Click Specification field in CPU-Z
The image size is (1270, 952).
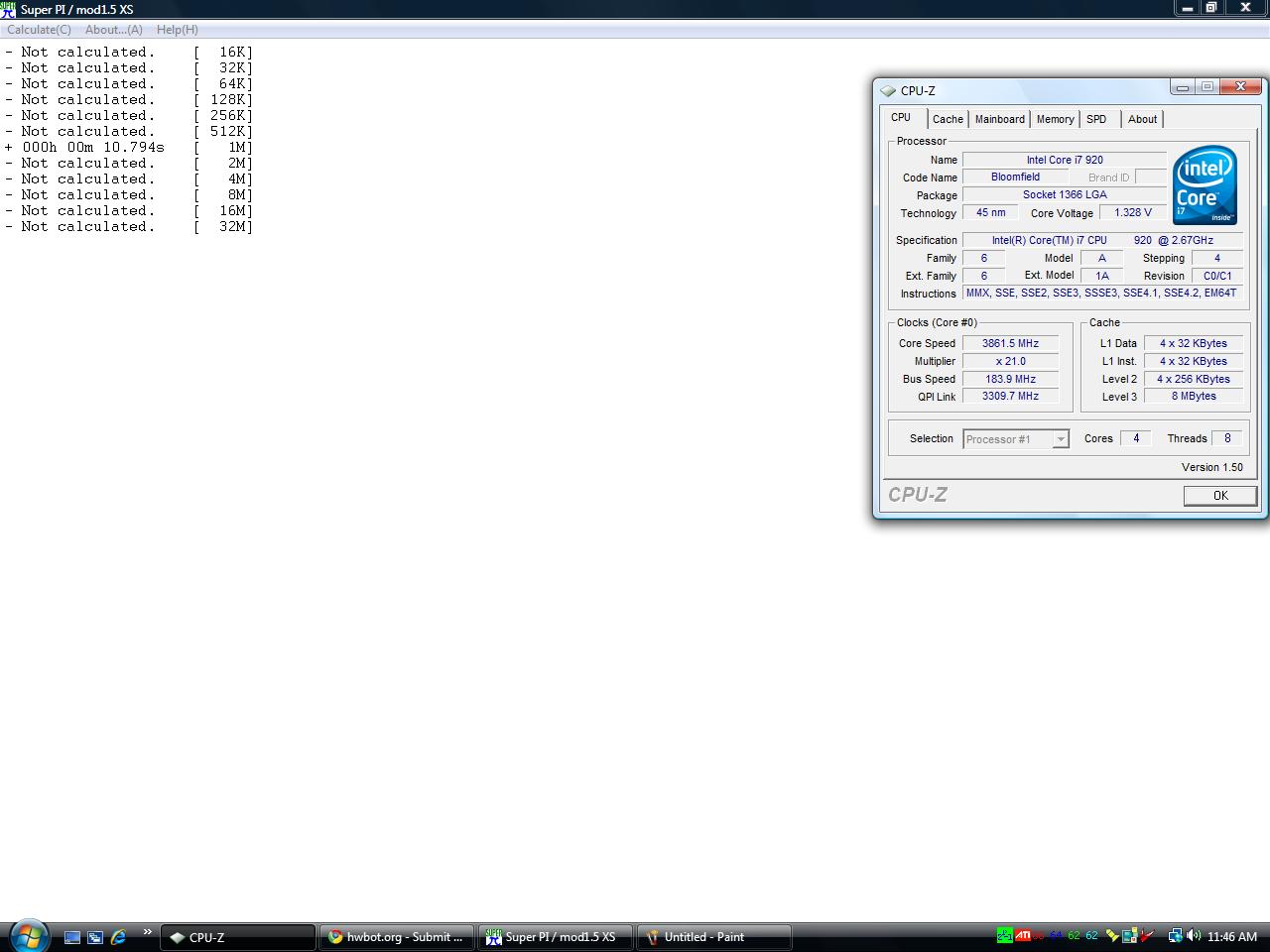coord(1102,241)
